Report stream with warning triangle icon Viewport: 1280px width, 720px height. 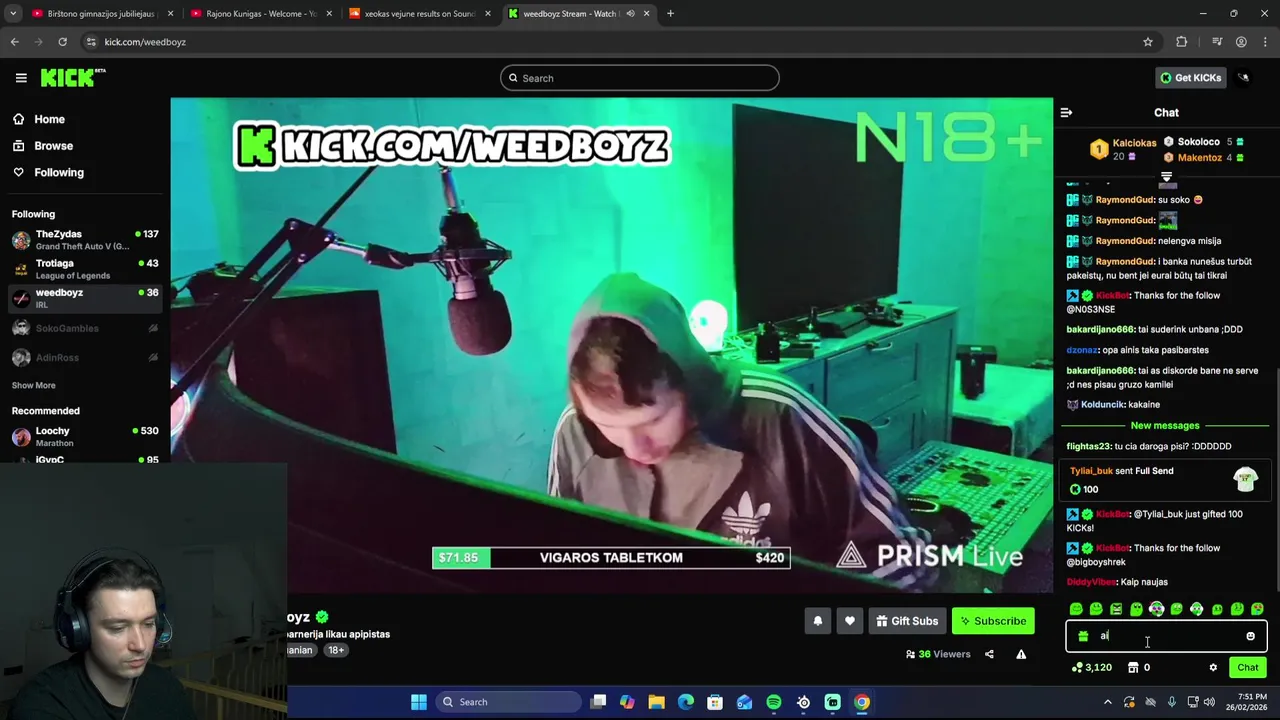(x=1021, y=654)
